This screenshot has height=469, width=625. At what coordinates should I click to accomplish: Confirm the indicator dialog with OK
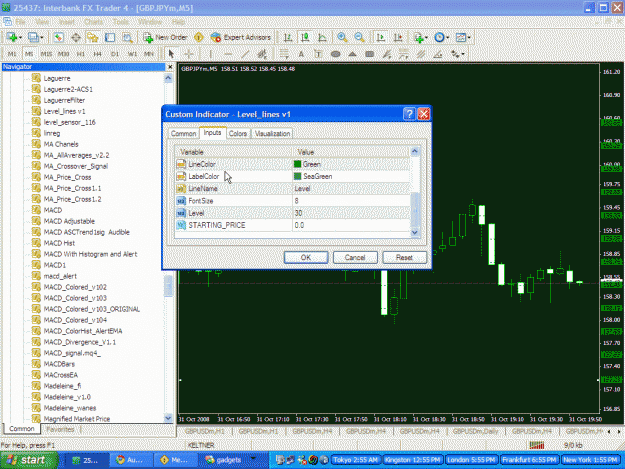click(306, 257)
